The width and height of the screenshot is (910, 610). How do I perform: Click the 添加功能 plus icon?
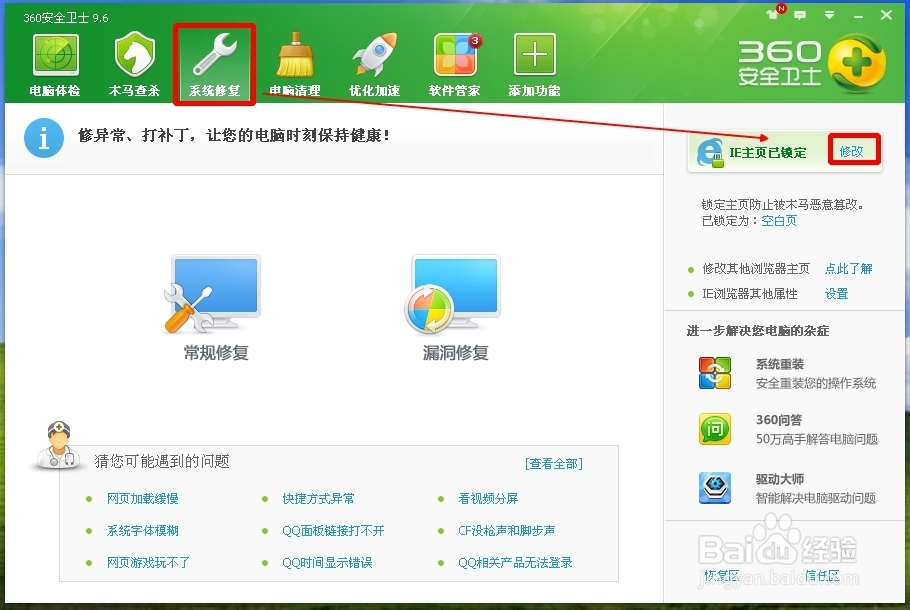[x=535, y=55]
